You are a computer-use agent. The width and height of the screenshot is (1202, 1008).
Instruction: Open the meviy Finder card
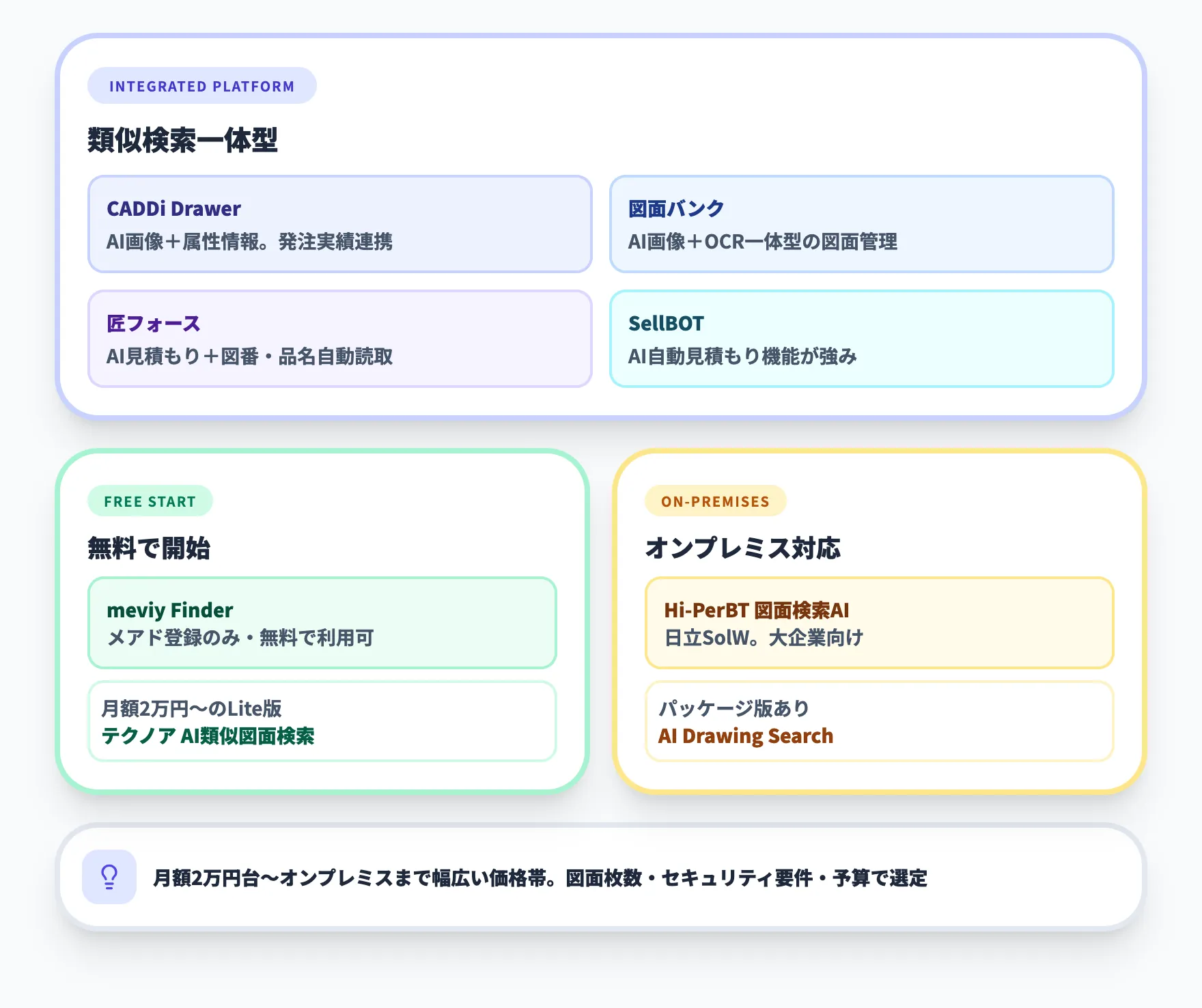(x=322, y=623)
